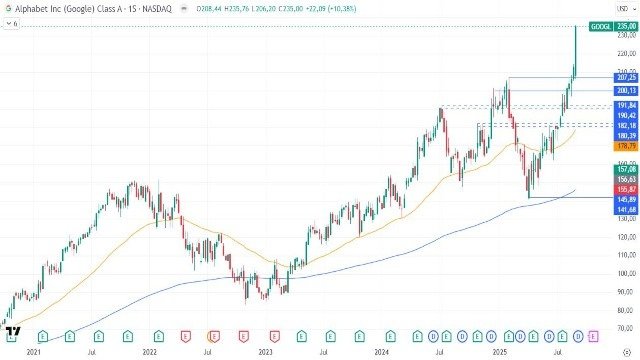
Task: Click the 235,00 last price label
Action: (627, 27)
